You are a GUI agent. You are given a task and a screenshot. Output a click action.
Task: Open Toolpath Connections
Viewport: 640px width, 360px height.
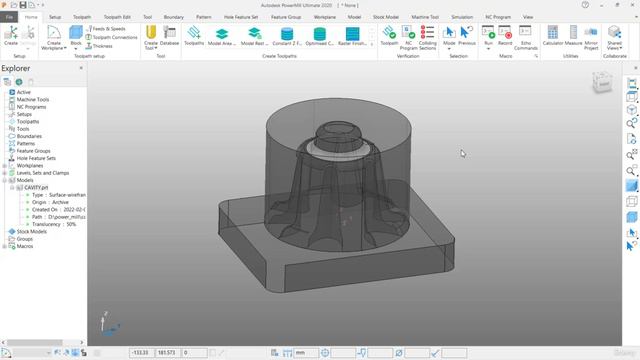click(x=111, y=37)
